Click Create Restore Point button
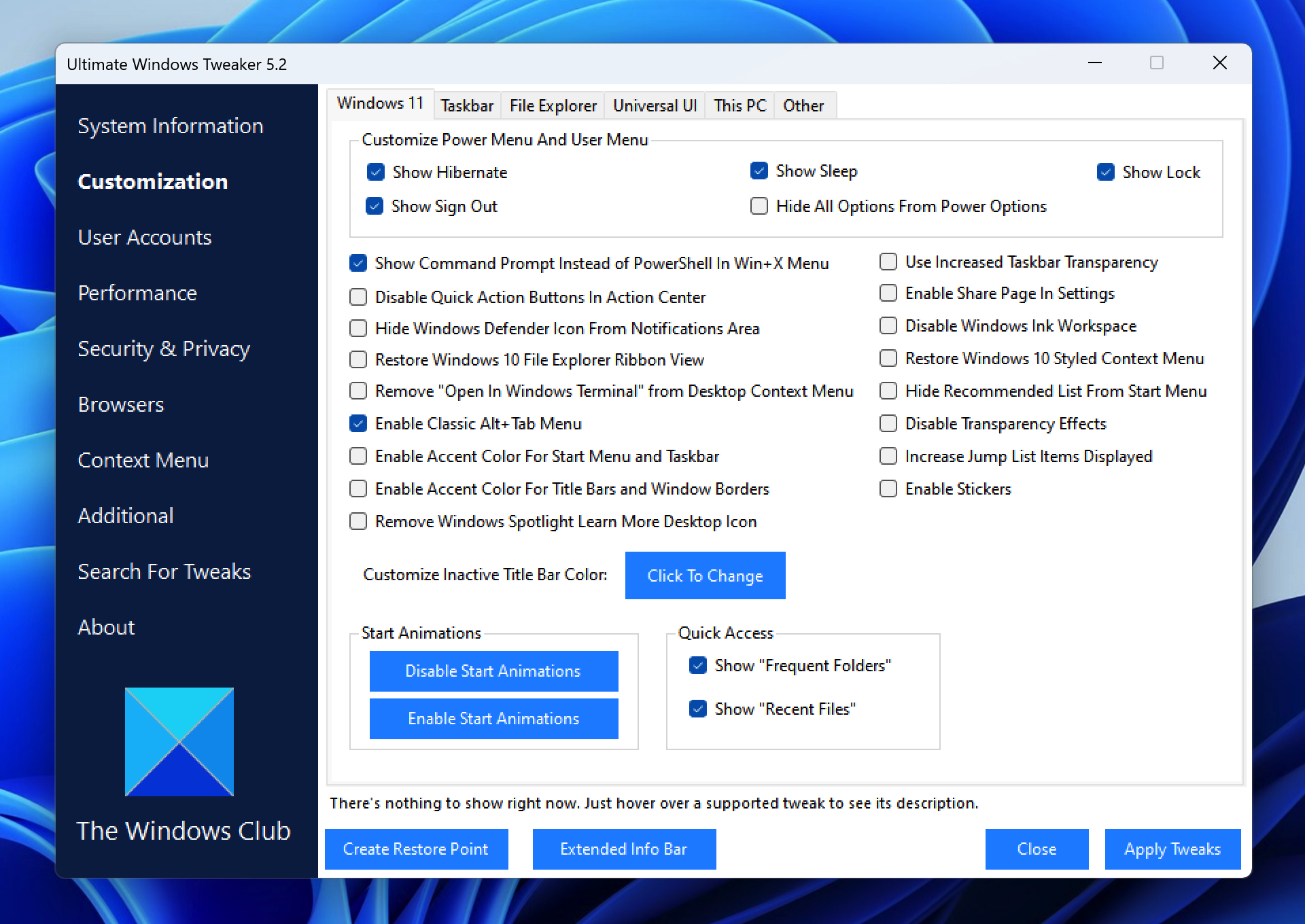This screenshot has width=1305, height=924. (416, 849)
